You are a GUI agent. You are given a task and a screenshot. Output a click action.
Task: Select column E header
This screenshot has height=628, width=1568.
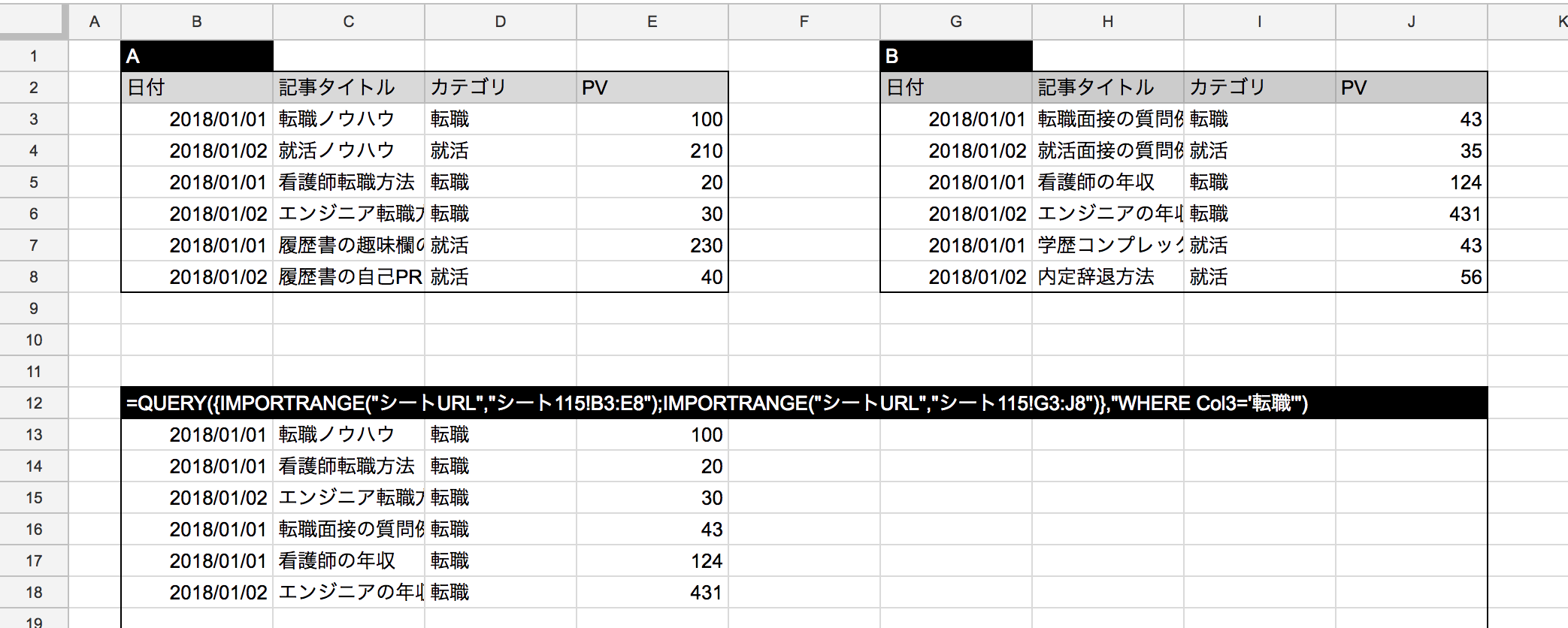click(x=652, y=22)
